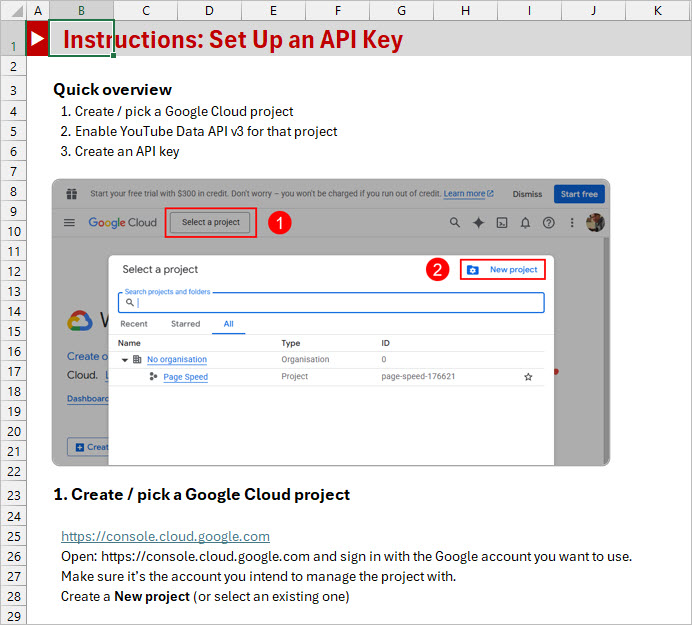Activate the Cloud Shell terminal icon

pyautogui.click(x=502, y=222)
